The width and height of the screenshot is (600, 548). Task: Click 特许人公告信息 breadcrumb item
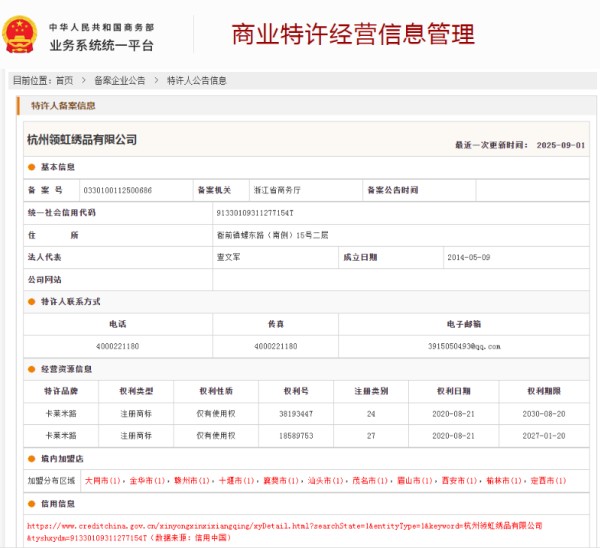point(197,81)
